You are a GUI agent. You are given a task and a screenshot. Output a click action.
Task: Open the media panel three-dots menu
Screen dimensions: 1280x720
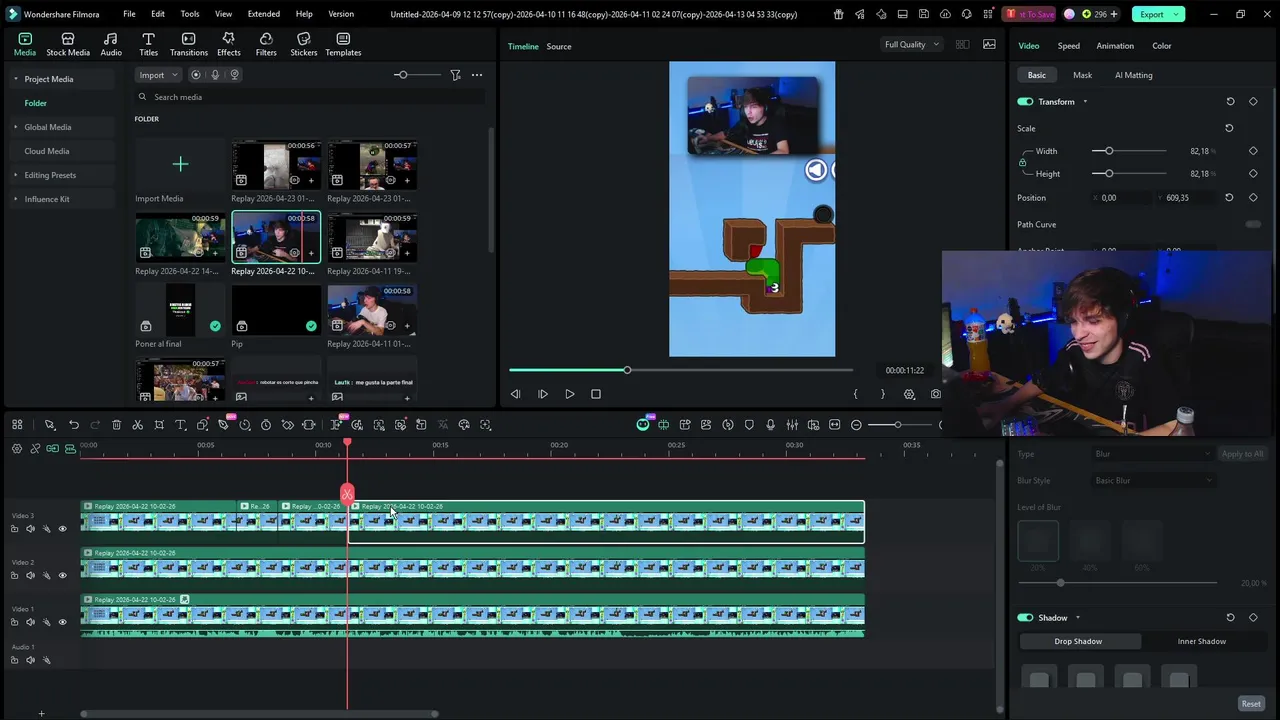coord(477,75)
